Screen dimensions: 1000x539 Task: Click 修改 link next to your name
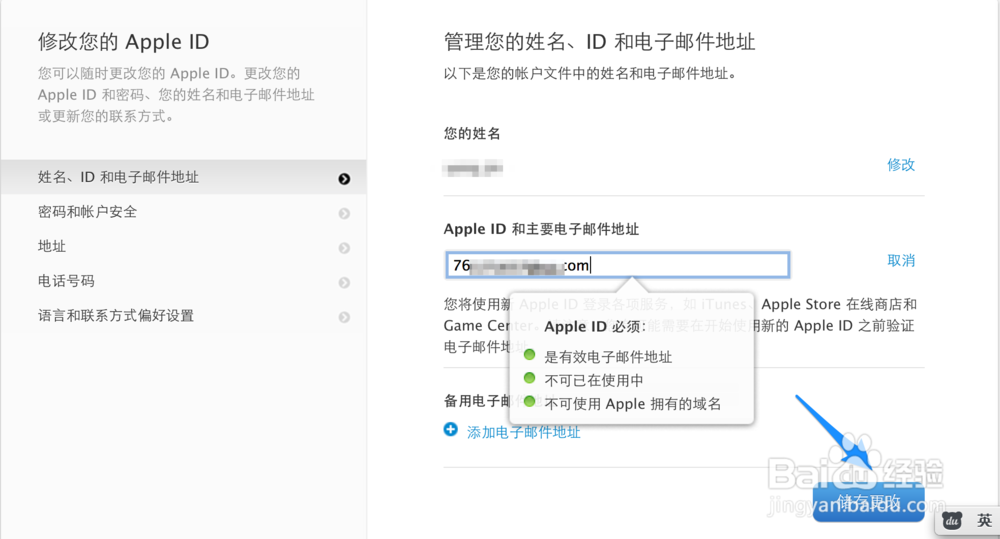pyautogui.click(x=901, y=164)
